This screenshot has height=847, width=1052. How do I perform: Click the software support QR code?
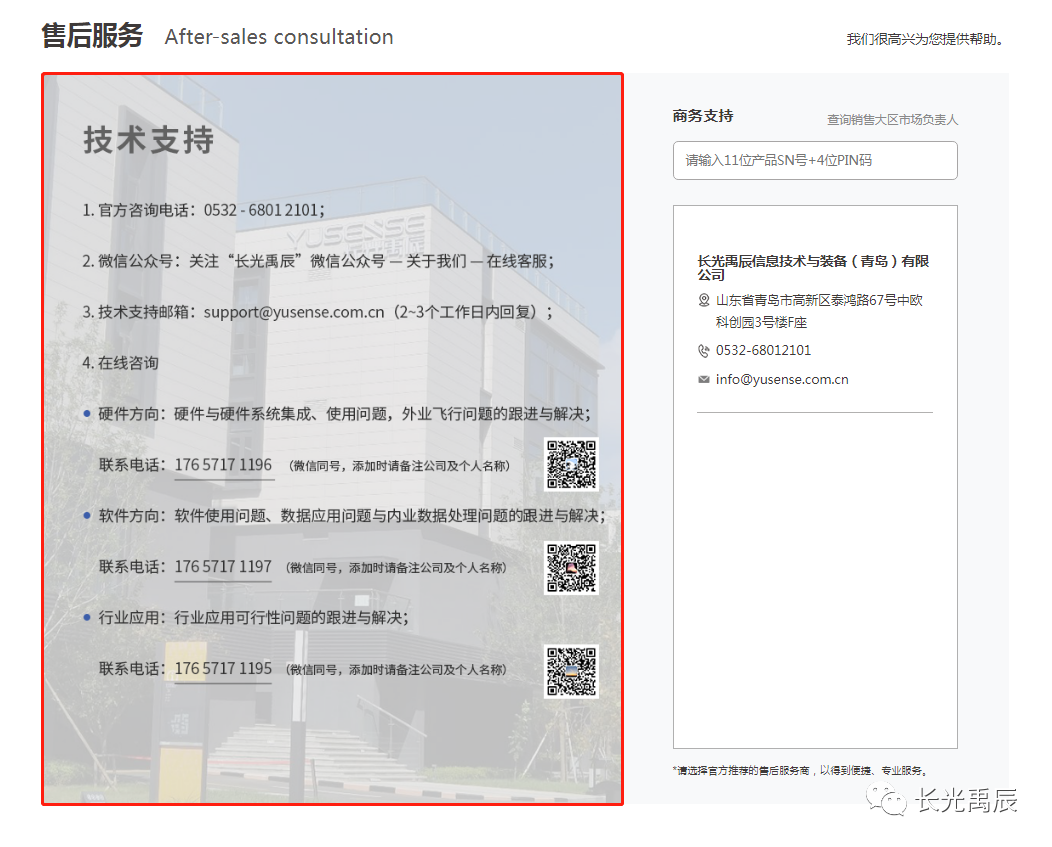tap(571, 568)
